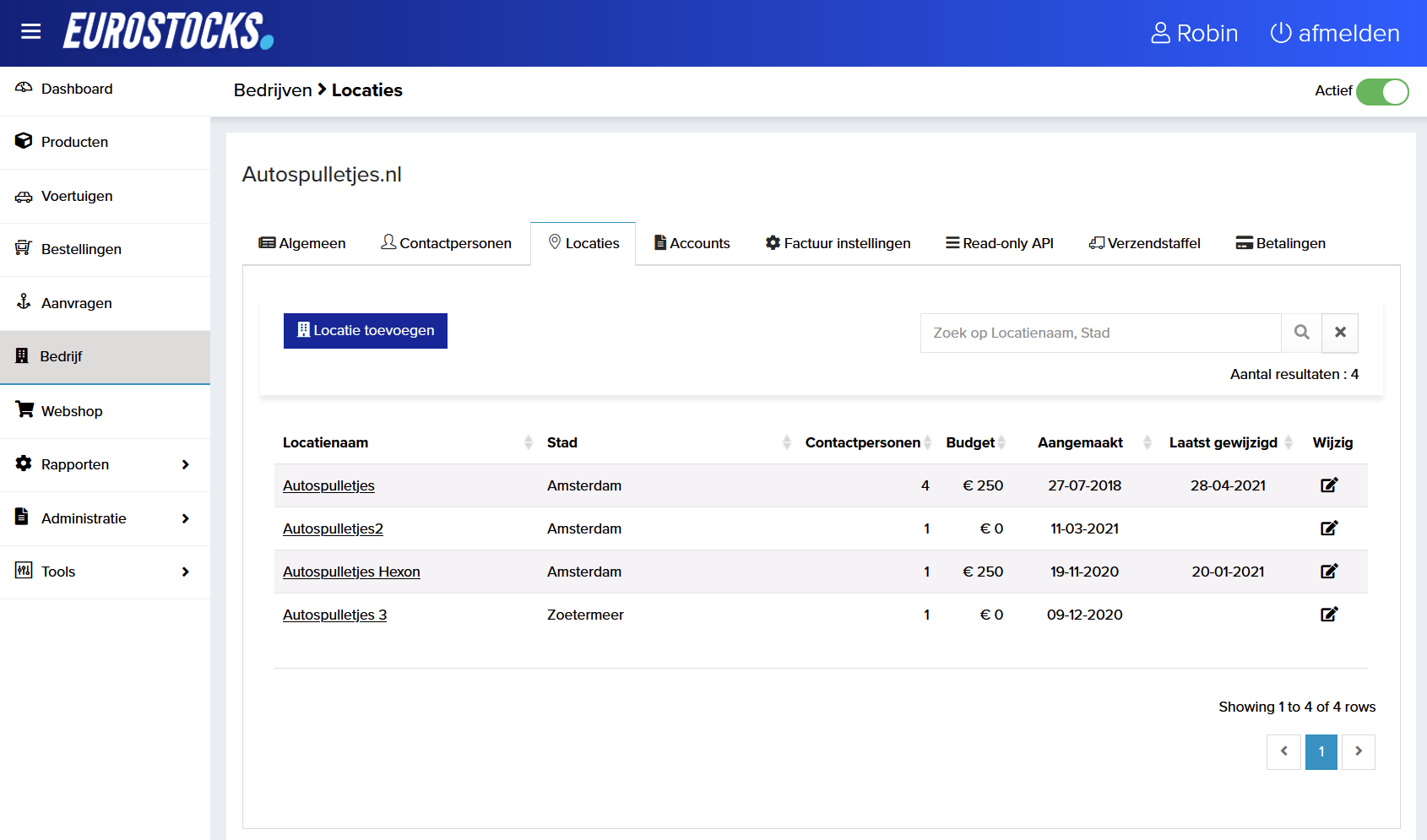Open the Factuur instellingen tab
The width and height of the screenshot is (1427, 840).
click(x=838, y=243)
